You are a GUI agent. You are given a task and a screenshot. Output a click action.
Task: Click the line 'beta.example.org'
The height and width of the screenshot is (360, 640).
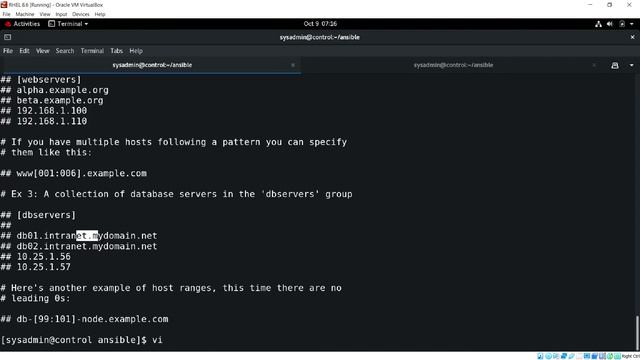tap(60, 100)
